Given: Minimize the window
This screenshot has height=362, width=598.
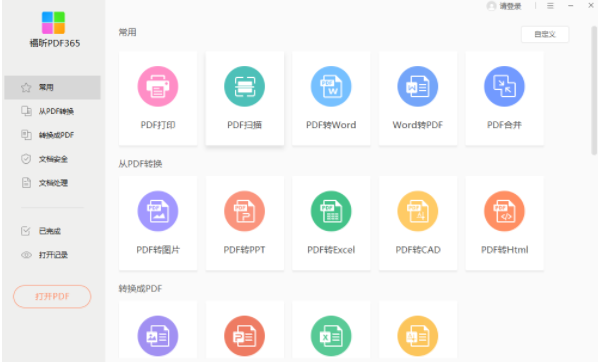Looking at the screenshot, I should pyautogui.click(x=571, y=6).
